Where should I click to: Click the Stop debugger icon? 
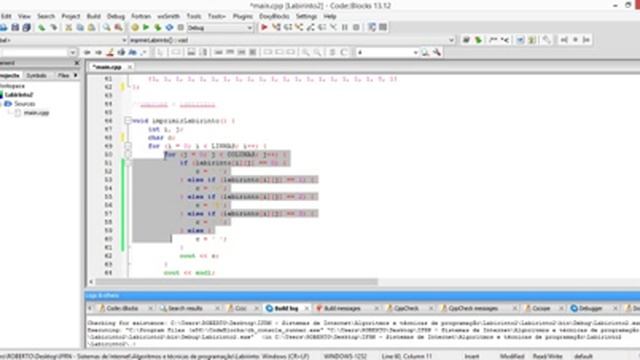(x=356, y=27)
